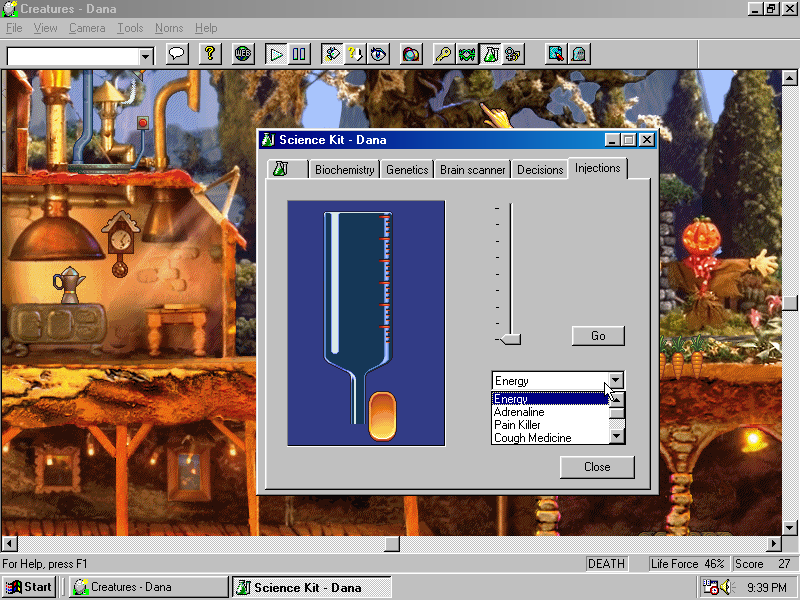Select Pain Killer in the chemical list

click(550, 425)
